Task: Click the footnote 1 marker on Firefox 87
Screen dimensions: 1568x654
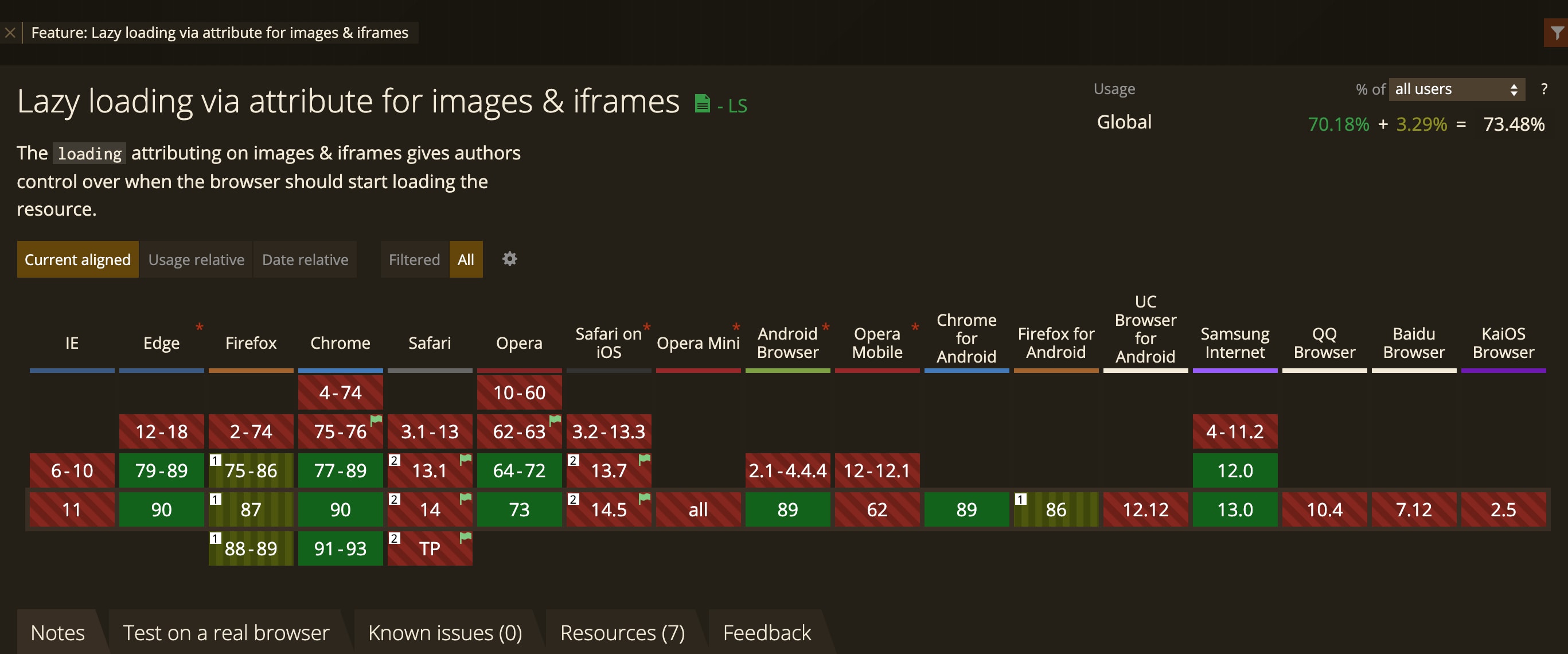Action: click(215, 499)
